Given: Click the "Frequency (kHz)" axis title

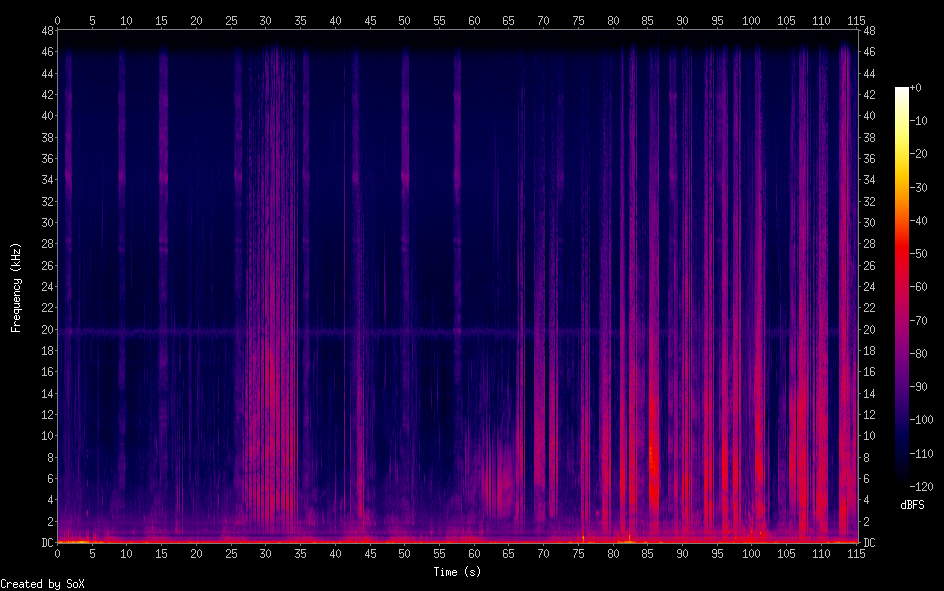Looking at the screenshot, I should 16,287.
